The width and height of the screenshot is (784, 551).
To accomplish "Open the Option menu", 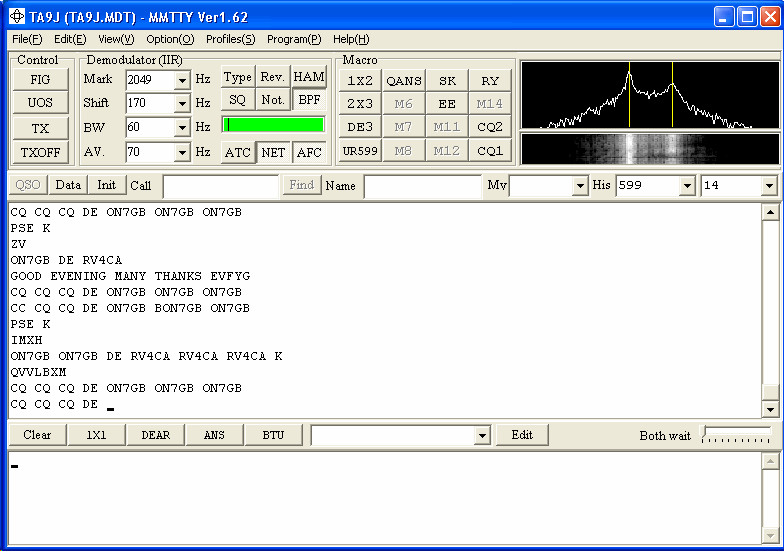I will [170, 39].
